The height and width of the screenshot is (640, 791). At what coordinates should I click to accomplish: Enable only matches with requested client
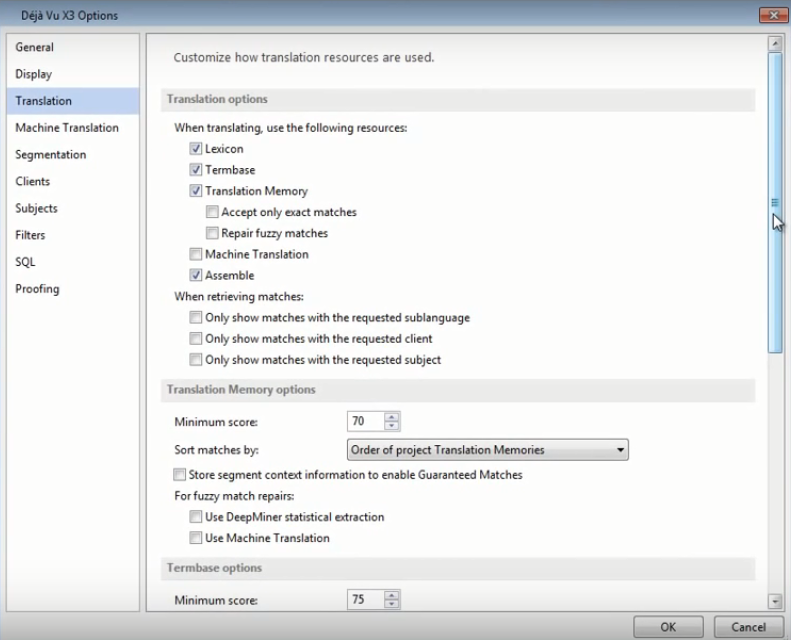coord(196,338)
